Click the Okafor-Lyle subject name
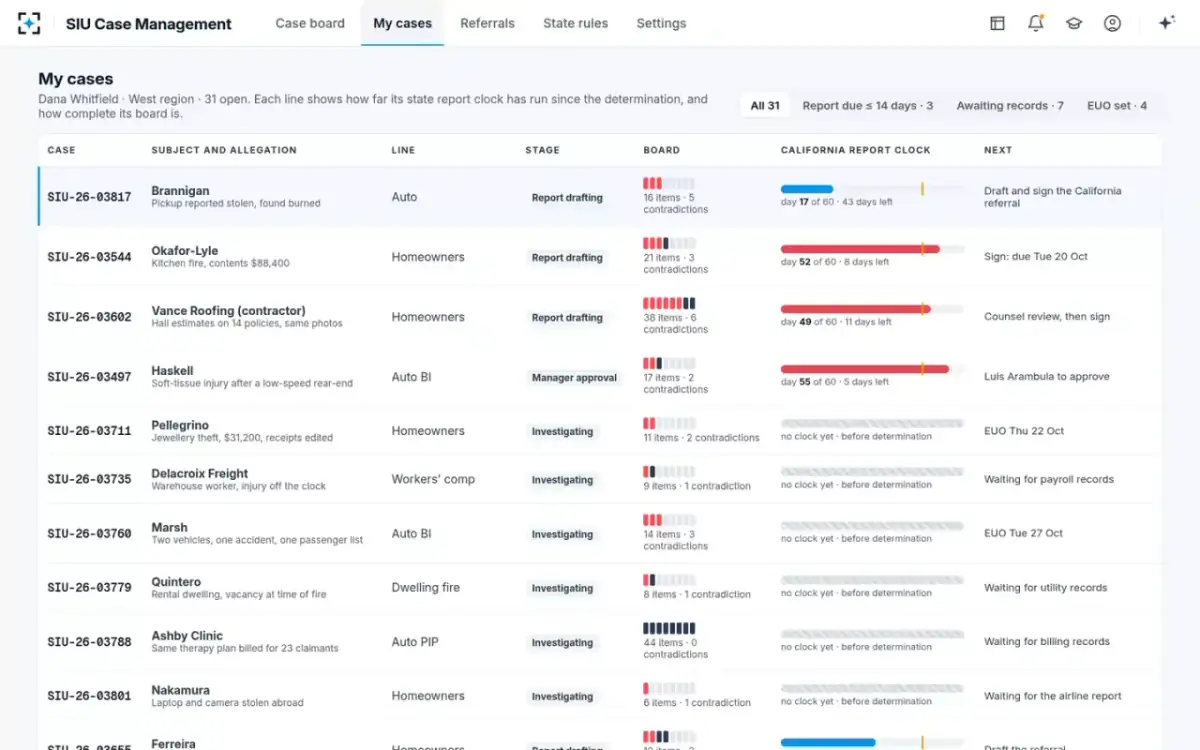Image resolution: width=1200 pixels, height=750 pixels. point(184,250)
